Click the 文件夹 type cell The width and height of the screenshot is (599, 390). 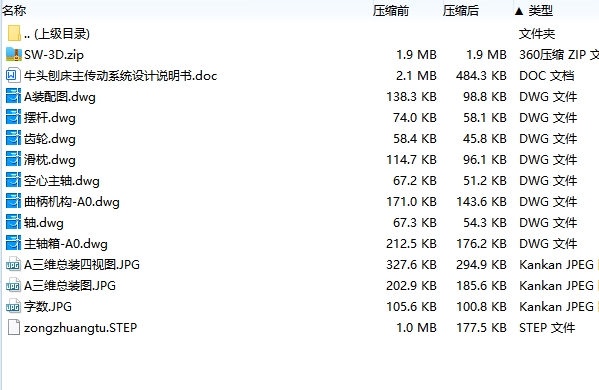coord(537,34)
